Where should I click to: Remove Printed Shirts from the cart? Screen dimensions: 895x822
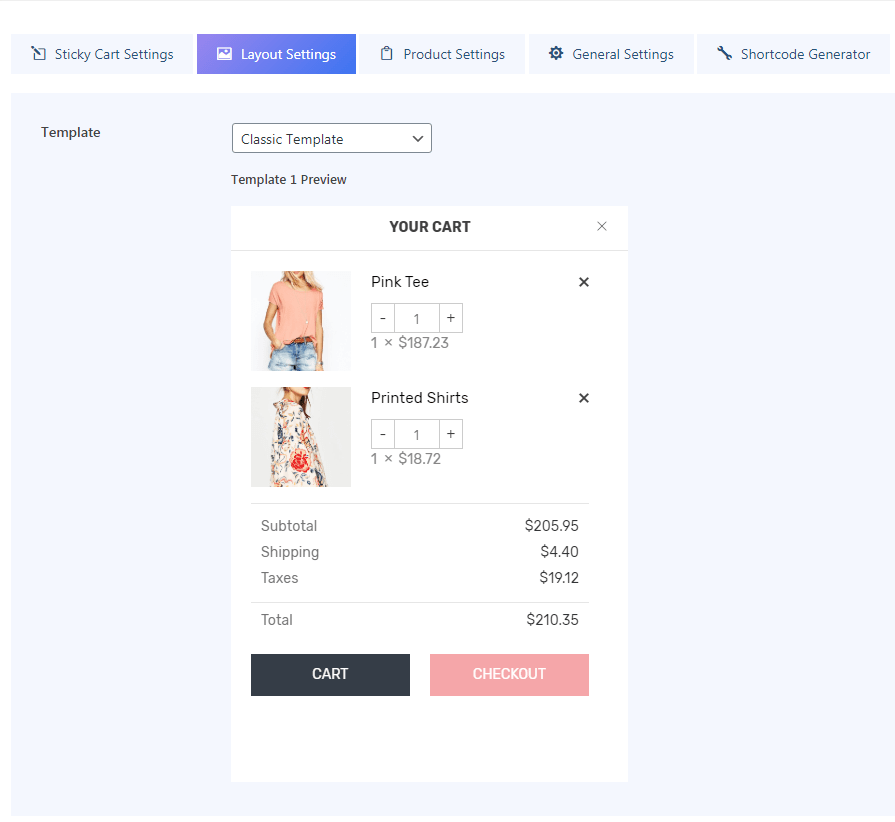click(x=584, y=398)
